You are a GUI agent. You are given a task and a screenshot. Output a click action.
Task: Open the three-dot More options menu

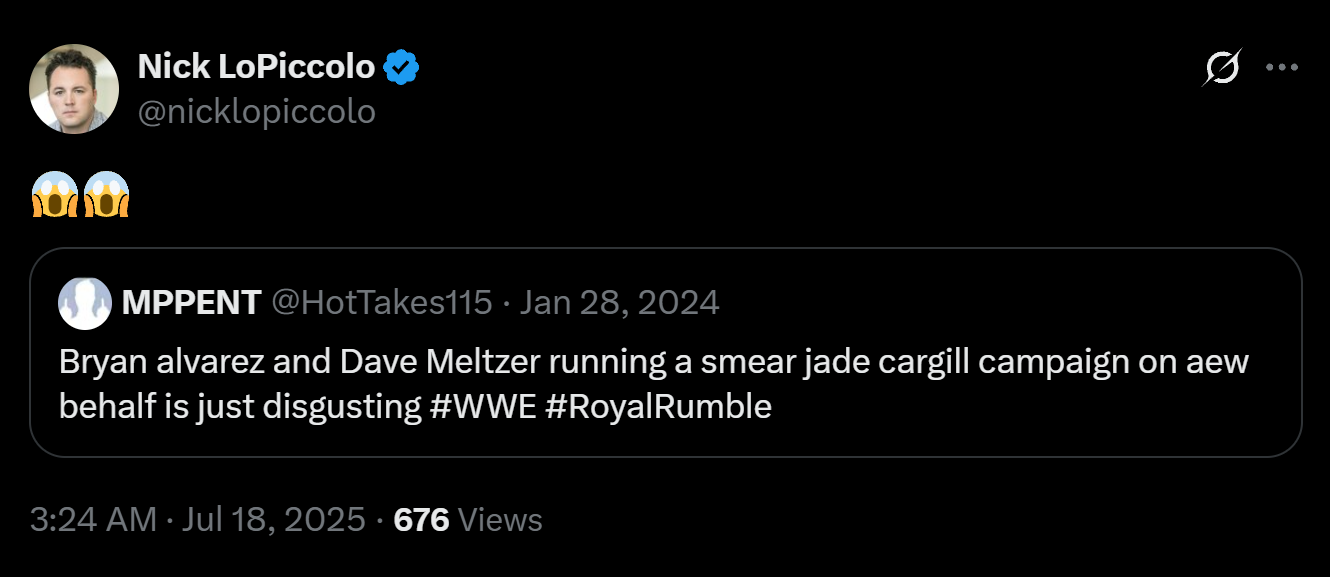tap(1281, 68)
